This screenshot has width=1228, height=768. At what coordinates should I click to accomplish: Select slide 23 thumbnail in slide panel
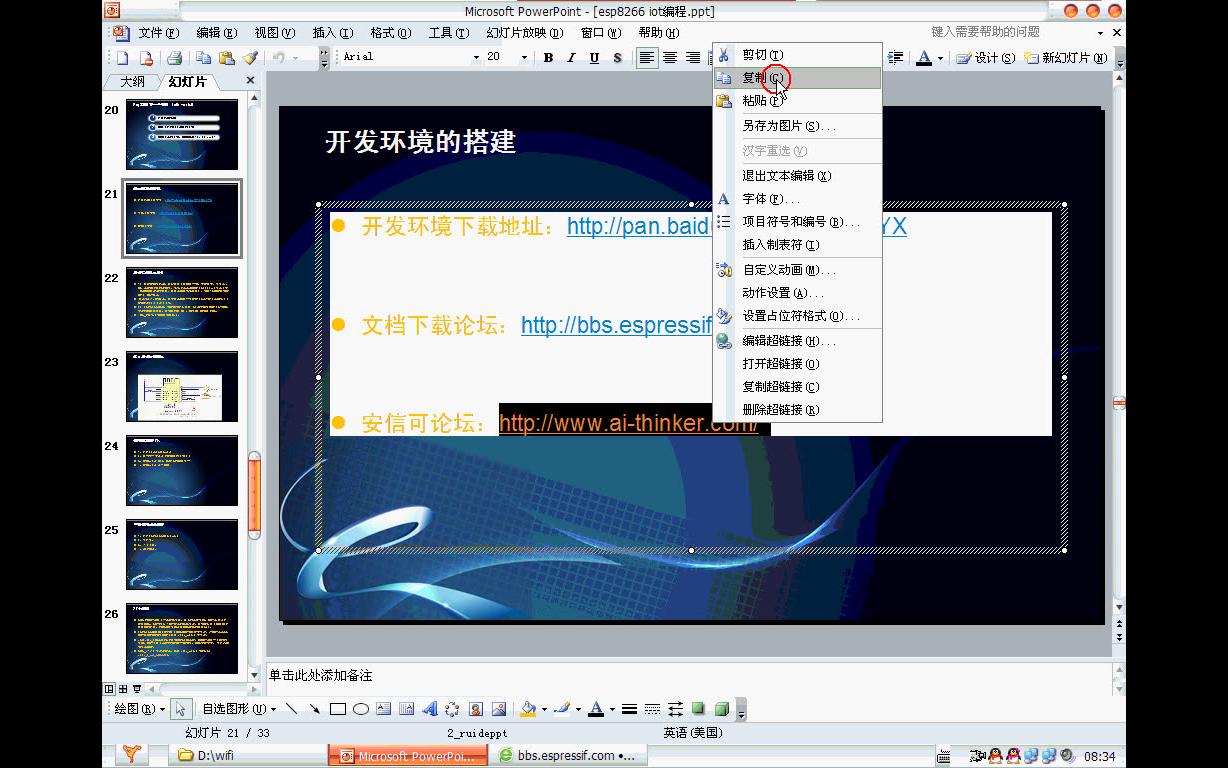tap(182, 387)
